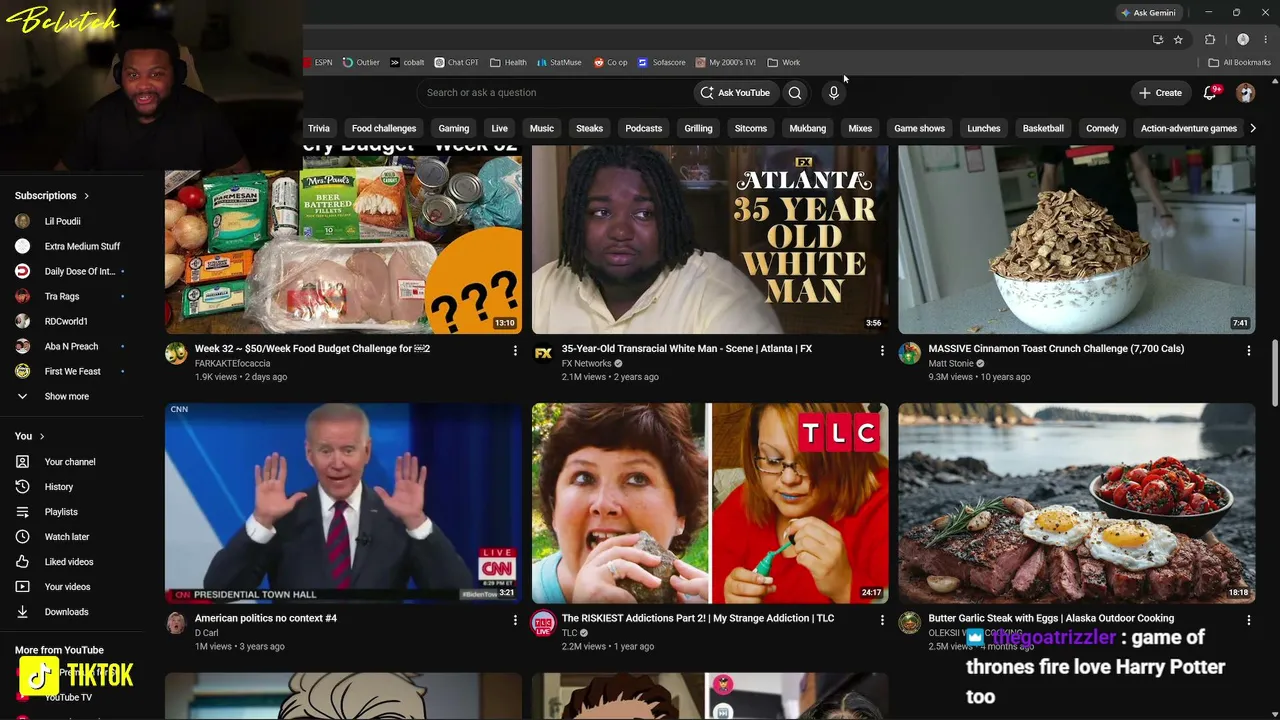
Task: Open the Work bookmarks folder
Action: point(784,62)
